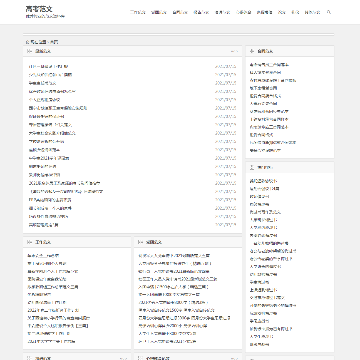Select the last text item before the search icon
The height and width of the screenshot is (360, 360).
coord(312,12)
